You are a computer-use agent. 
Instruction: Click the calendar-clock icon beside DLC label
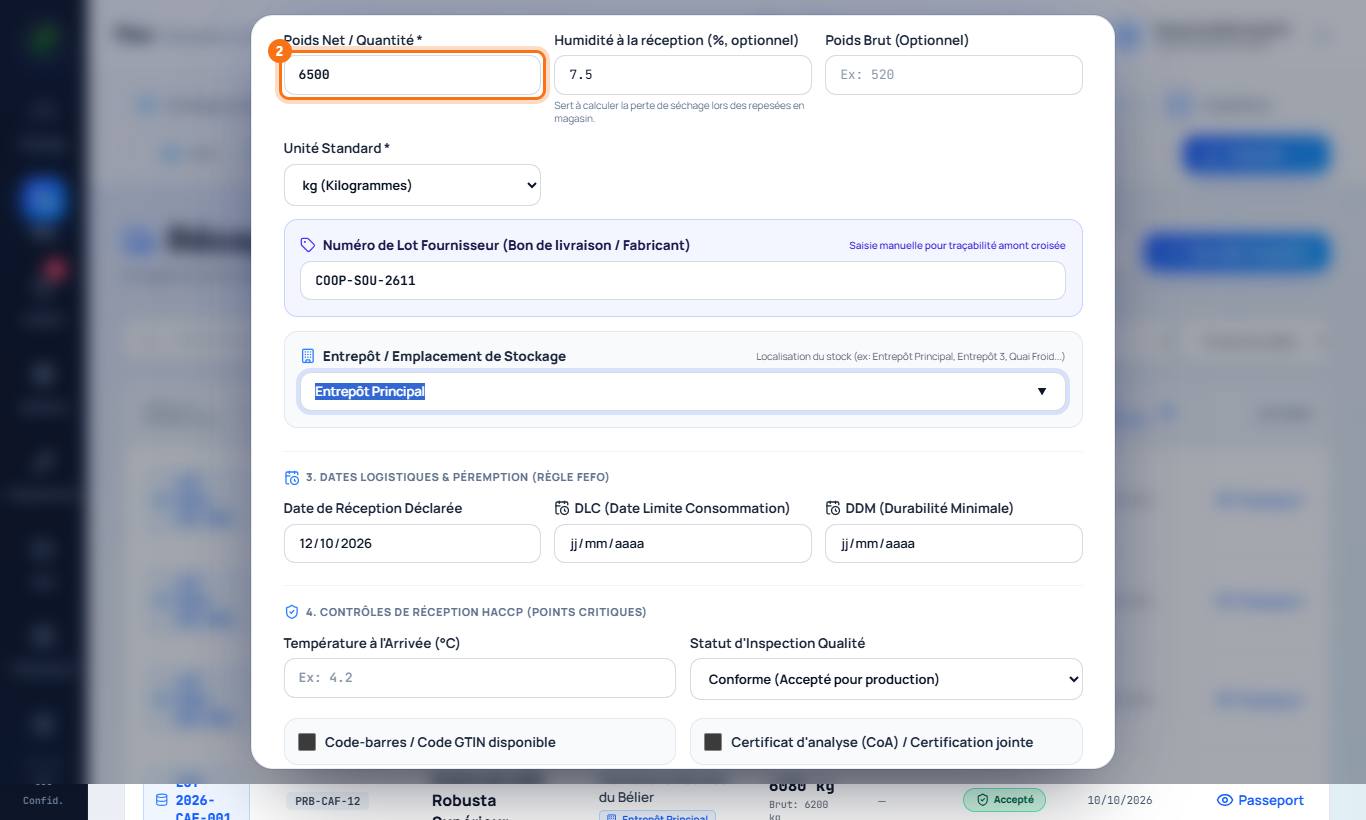[562, 508]
